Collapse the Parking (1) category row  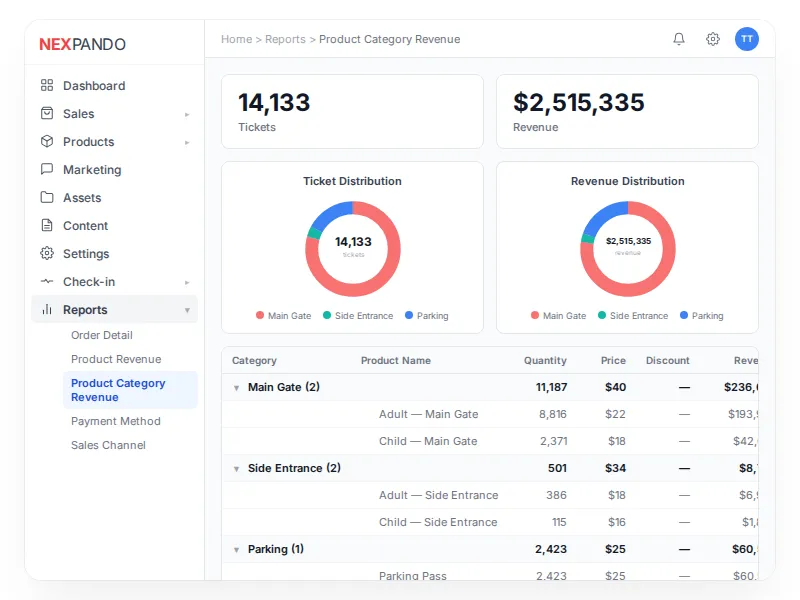coord(236,550)
